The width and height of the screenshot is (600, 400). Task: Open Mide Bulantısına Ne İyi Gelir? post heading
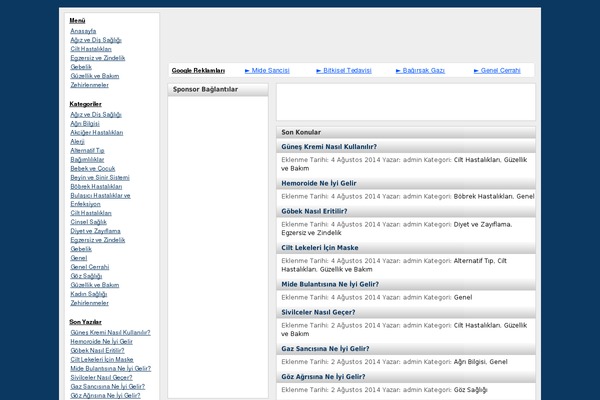pyautogui.click(x=330, y=284)
